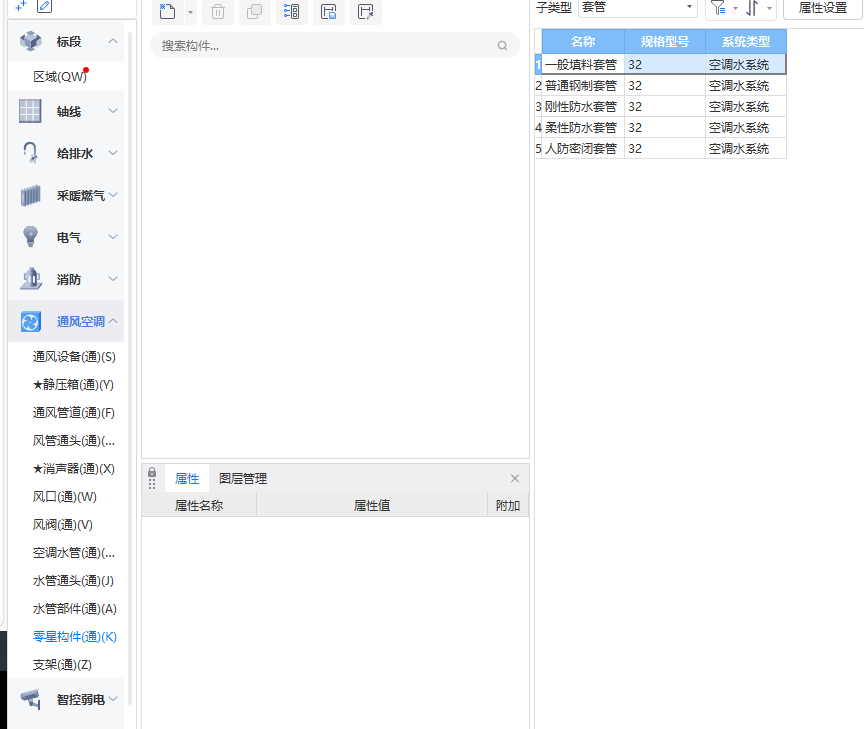Click the component list tree icon
The image size is (864, 729).
[x=291, y=11]
